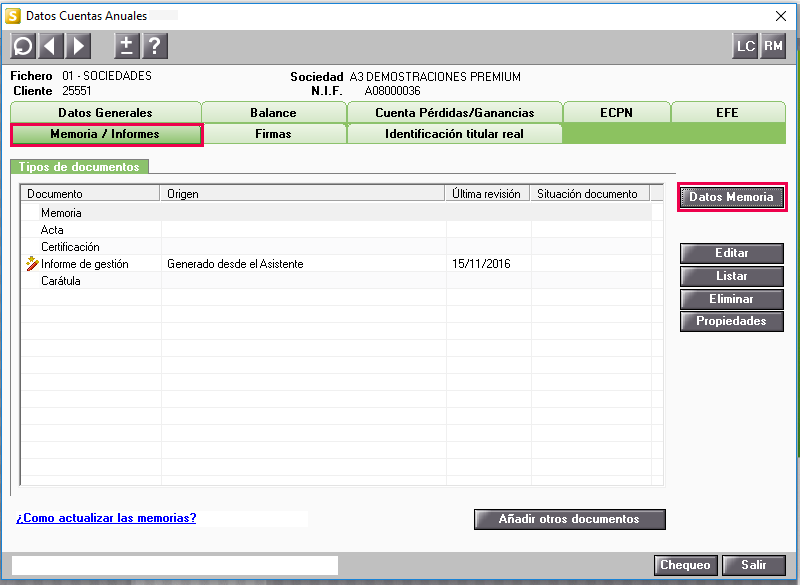Click the Salir button
The image size is (800, 585).
[754, 565]
